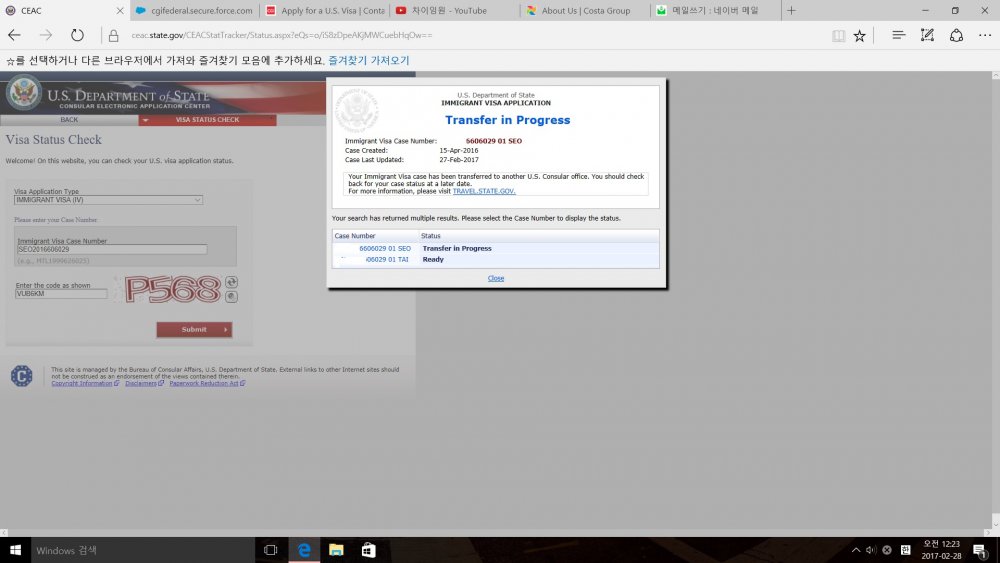Switch to the YouTube tab

455,11
